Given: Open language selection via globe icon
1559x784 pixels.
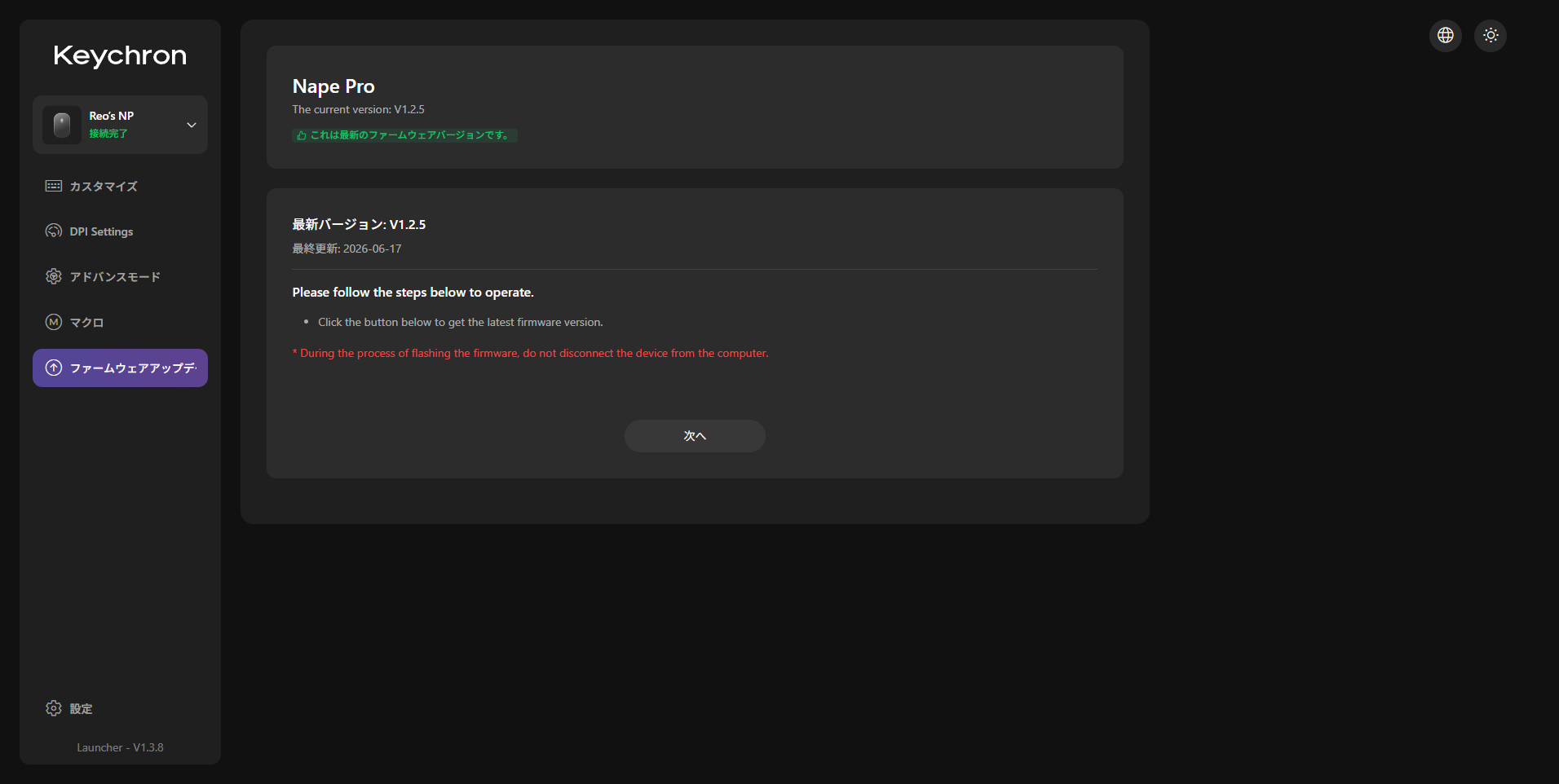Looking at the screenshot, I should pos(1446,35).
